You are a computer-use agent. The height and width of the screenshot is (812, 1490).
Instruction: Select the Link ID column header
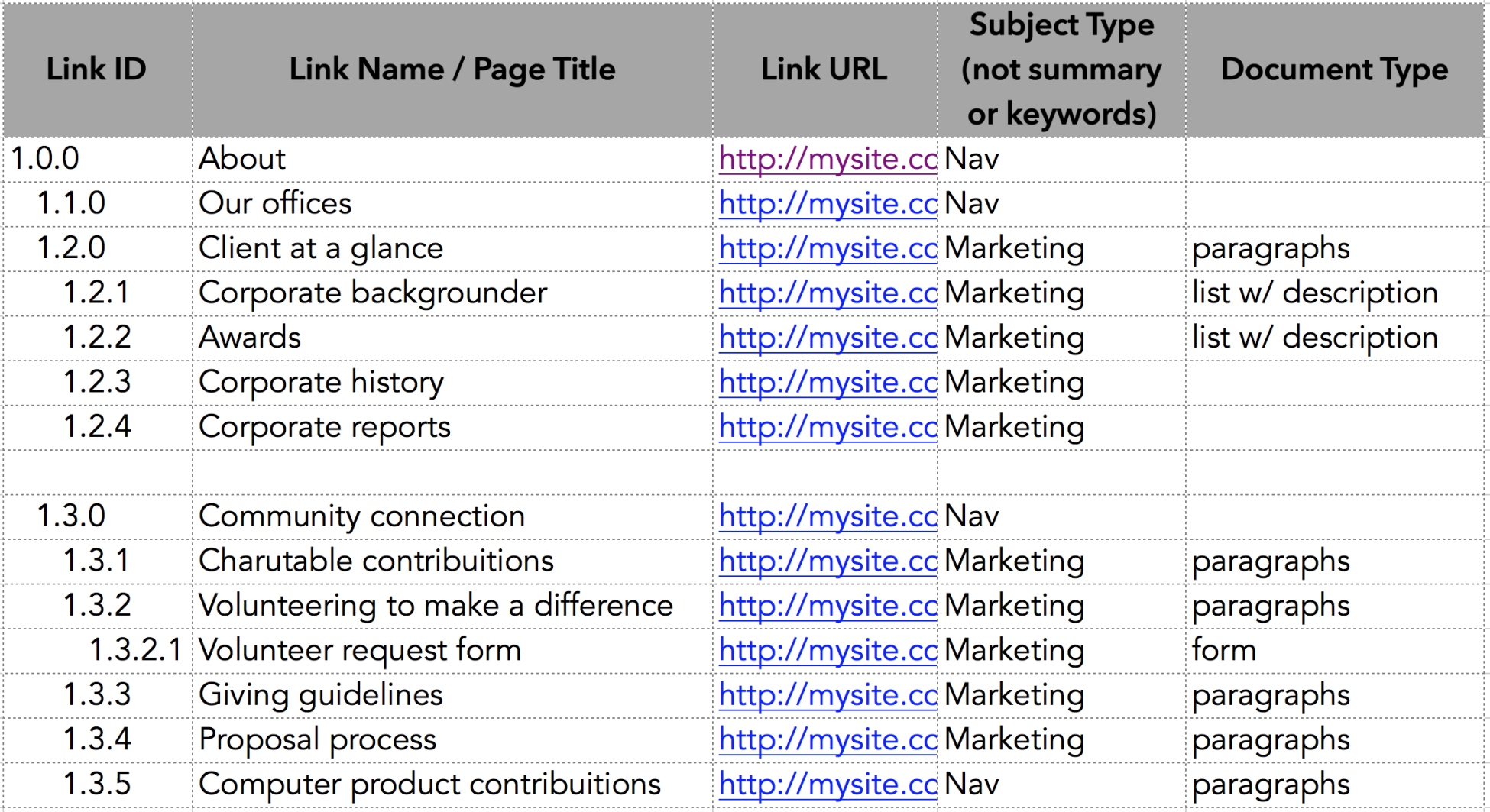coord(96,70)
